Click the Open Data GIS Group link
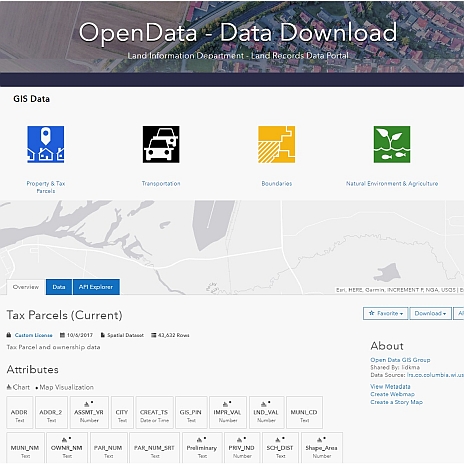This screenshot has height=464, width=464. pos(400,360)
